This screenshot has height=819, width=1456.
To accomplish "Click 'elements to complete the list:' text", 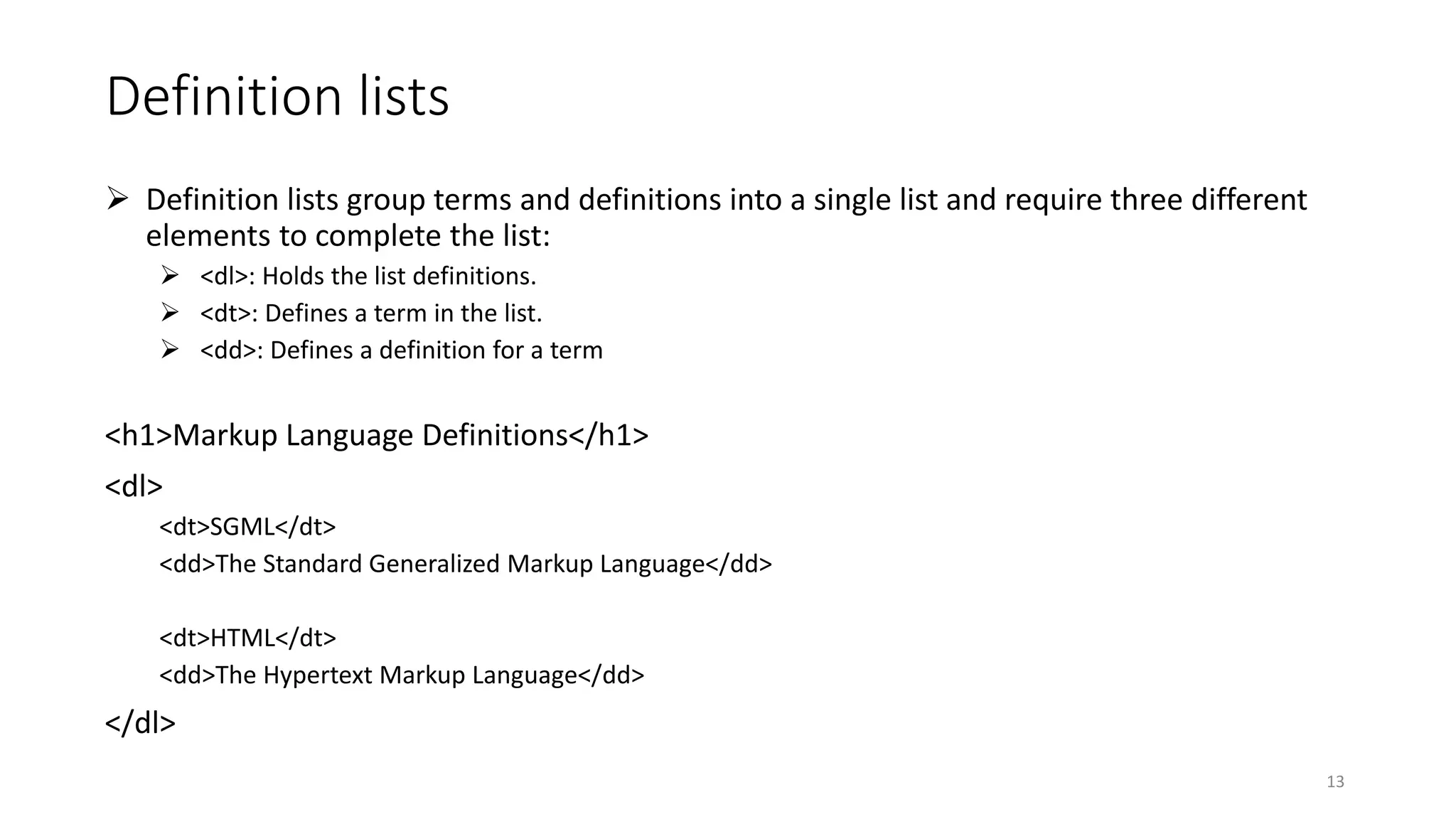I will coord(348,236).
